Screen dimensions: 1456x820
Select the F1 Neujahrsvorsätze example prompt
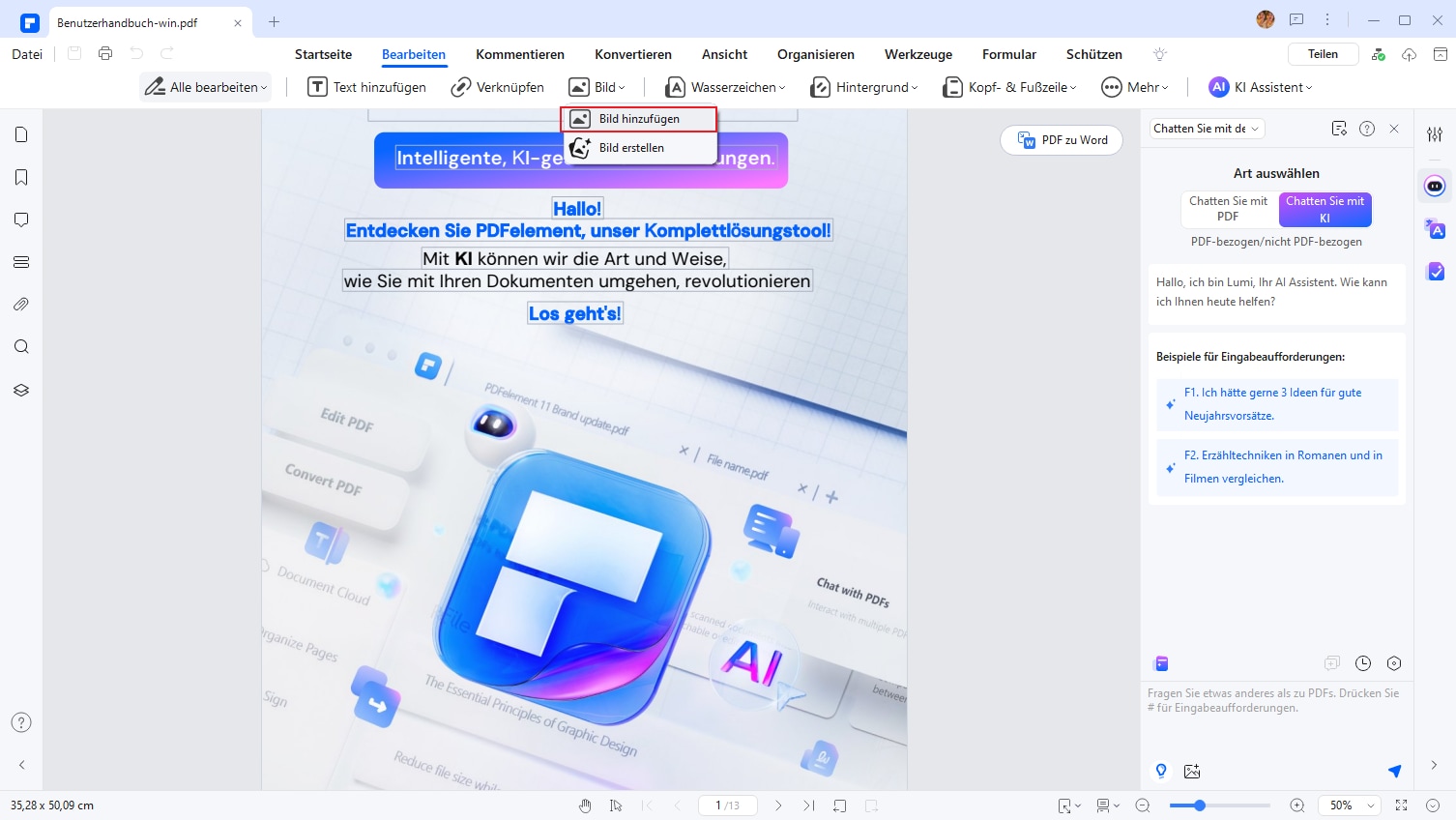click(1277, 404)
